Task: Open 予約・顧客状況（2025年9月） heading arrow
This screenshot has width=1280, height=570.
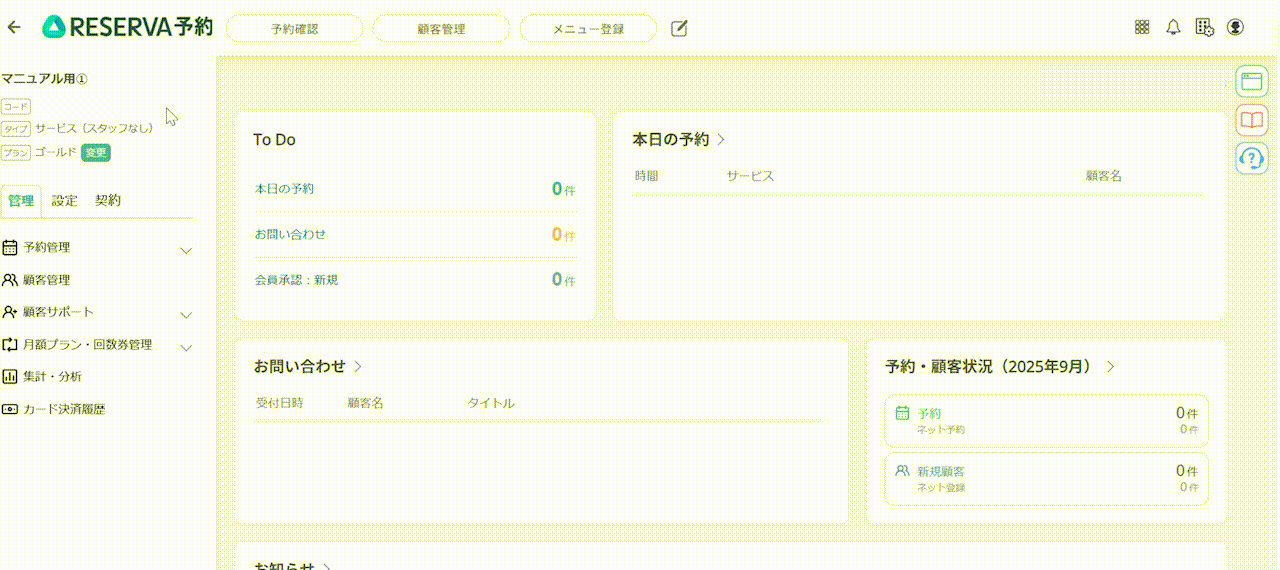Action: click(x=1110, y=367)
